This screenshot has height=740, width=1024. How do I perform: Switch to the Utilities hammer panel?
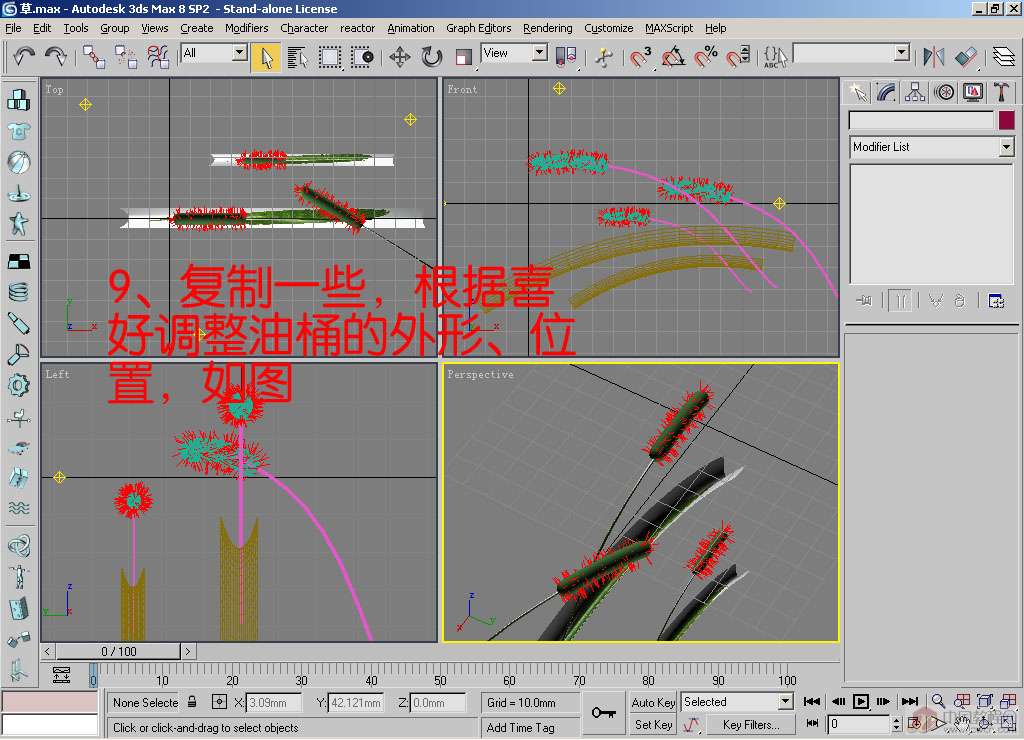click(1001, 93)
